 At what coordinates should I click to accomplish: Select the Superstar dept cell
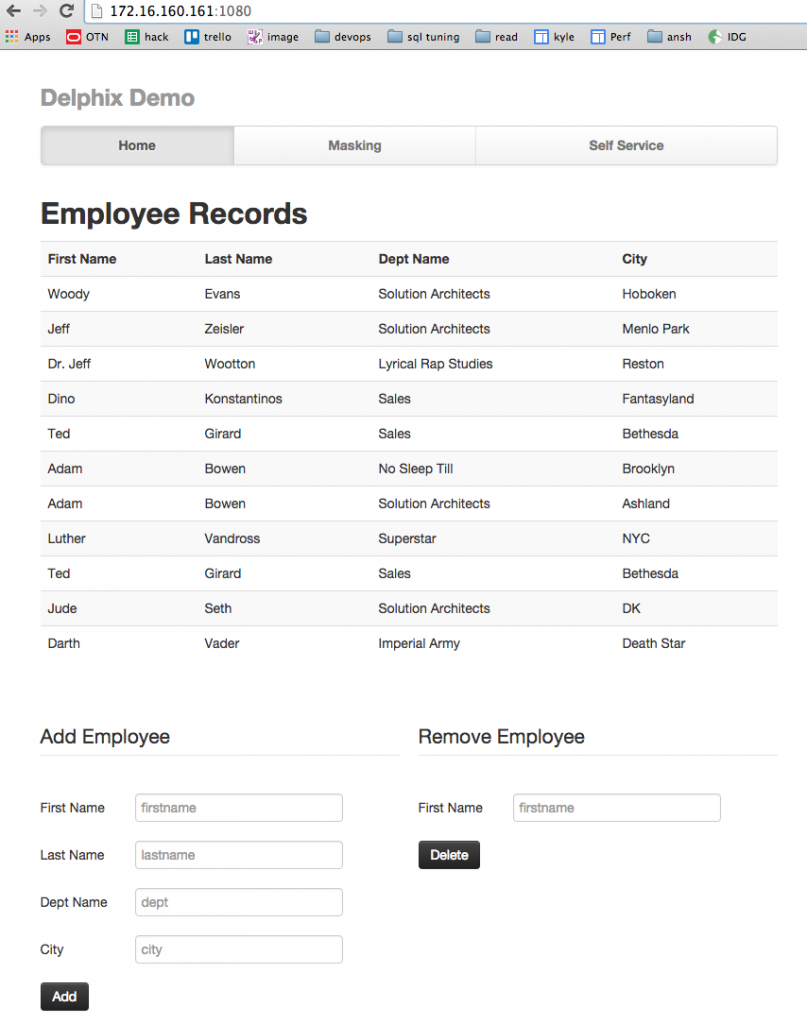pyautogui.click(x=407, y=538)
